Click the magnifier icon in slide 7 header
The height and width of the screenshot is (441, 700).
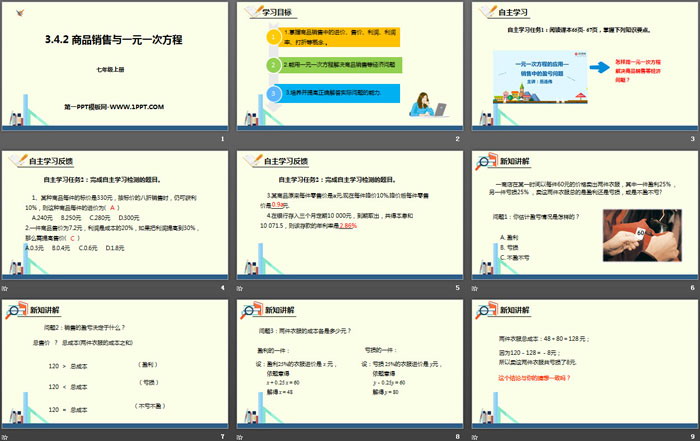tap(16, 310)
